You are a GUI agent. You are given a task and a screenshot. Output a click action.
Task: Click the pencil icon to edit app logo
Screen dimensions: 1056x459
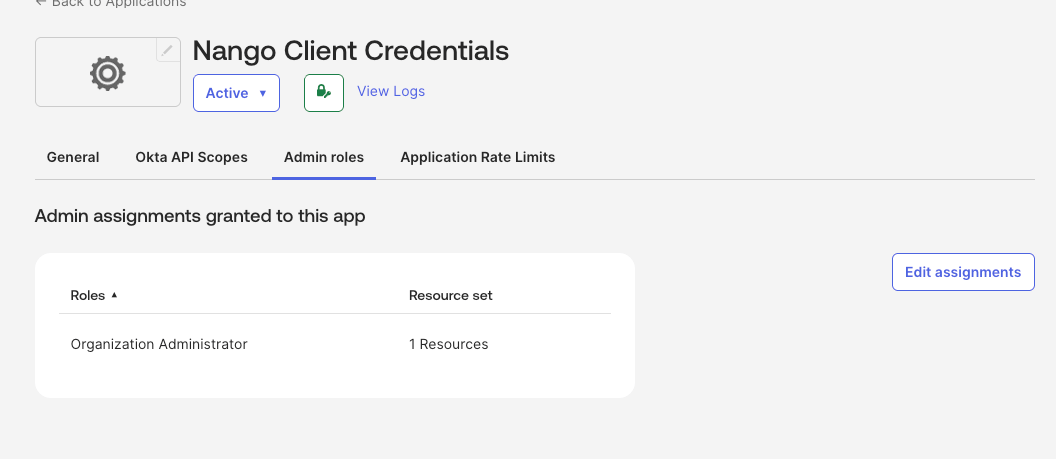pos(168,50)
